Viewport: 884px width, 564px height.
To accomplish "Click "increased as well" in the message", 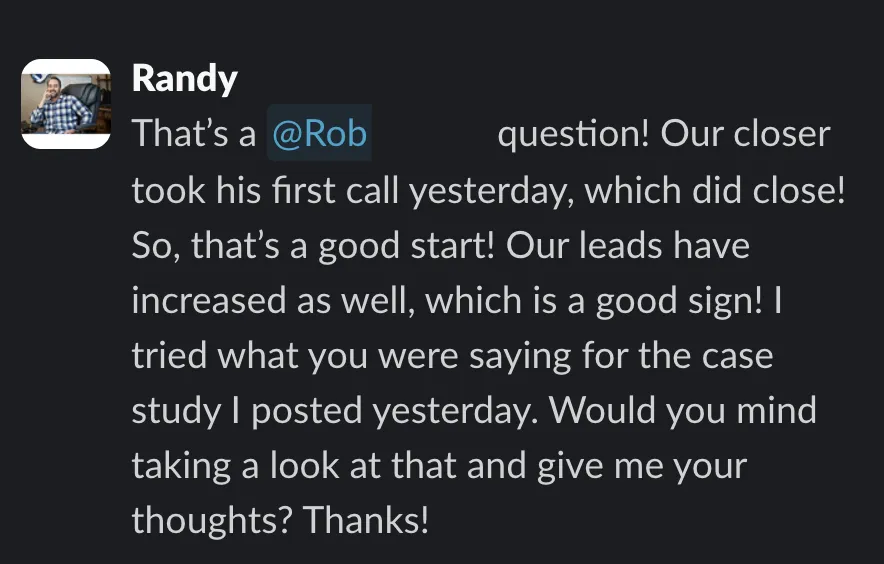I will (270, 301).
